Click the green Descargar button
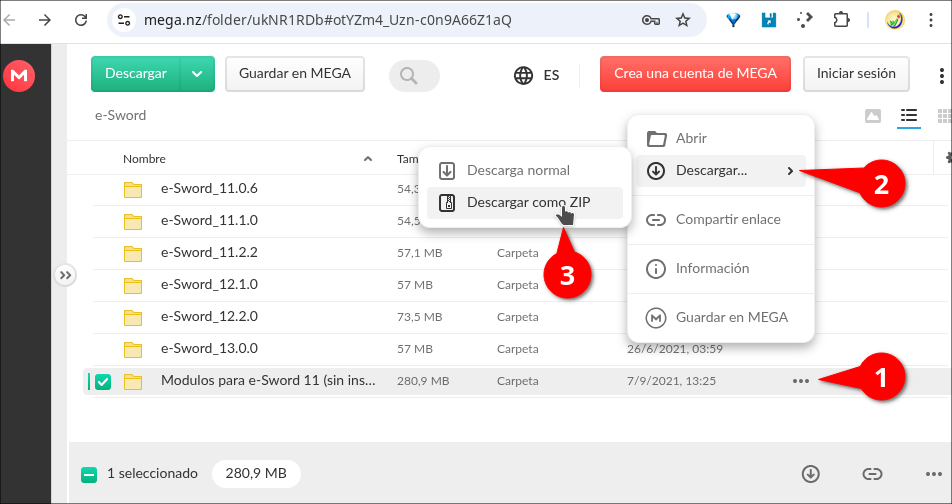Screen dimensions: 952x504 click(136, 74)
